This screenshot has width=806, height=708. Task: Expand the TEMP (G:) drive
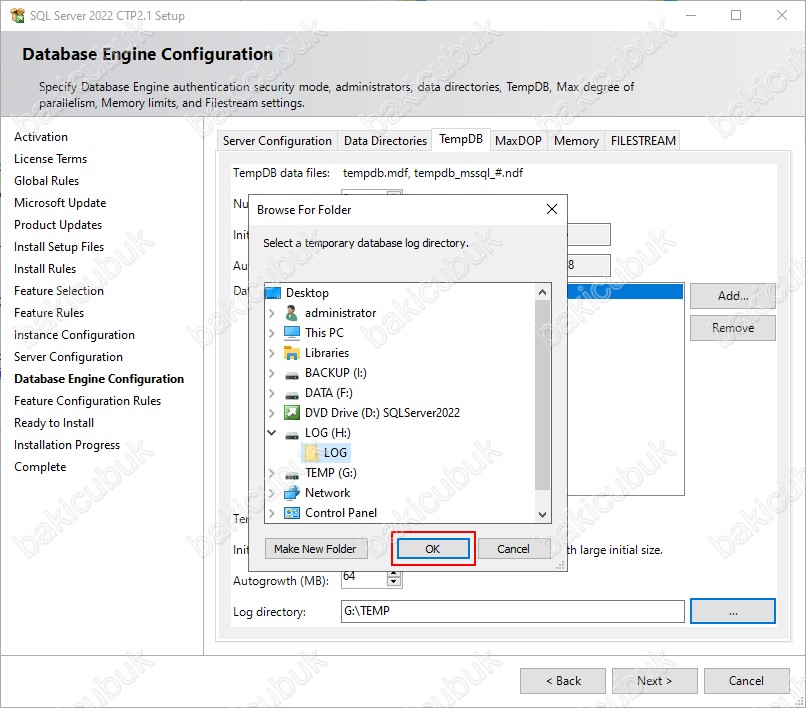coord(272,473)
